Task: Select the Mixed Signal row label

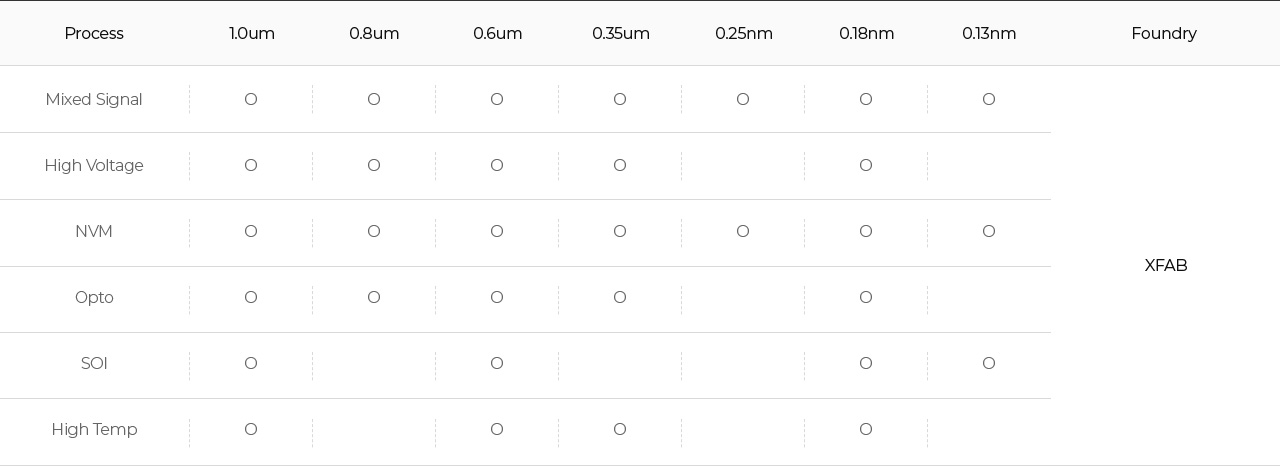Action: (x=94, y=99)
